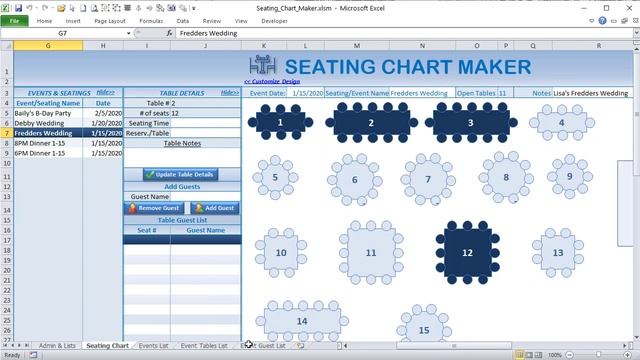640x360 pixels.
Task: Click the Reserv./Table input cell
Action: (205, 133)
